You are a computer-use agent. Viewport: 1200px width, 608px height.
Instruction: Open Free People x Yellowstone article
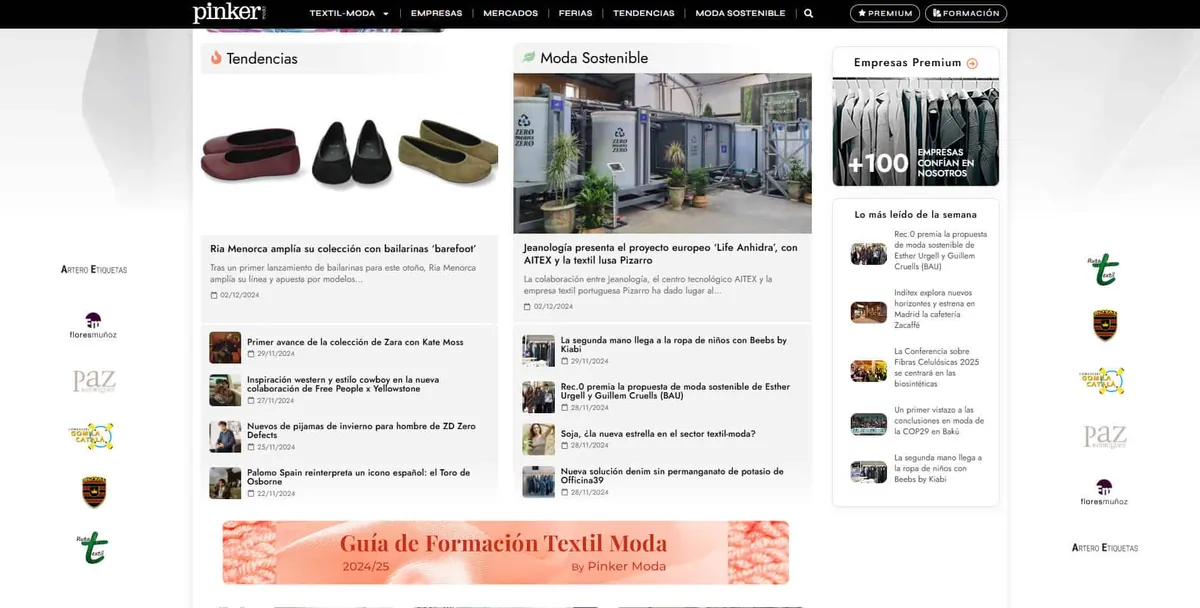pos(343,384)
